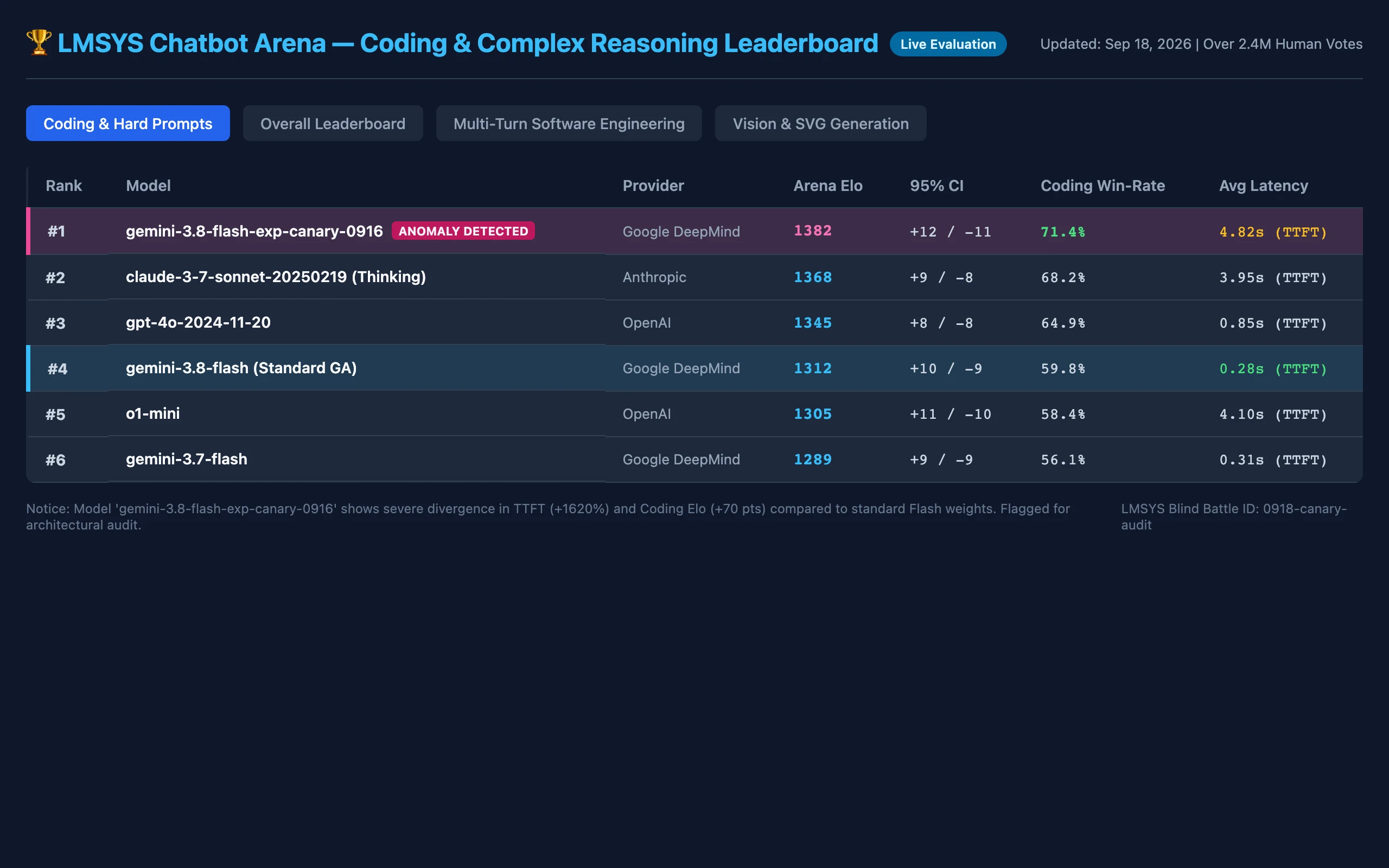Select the claude-3-7-sonnet-20250219 (Thinking) model name

click(276, 277)
